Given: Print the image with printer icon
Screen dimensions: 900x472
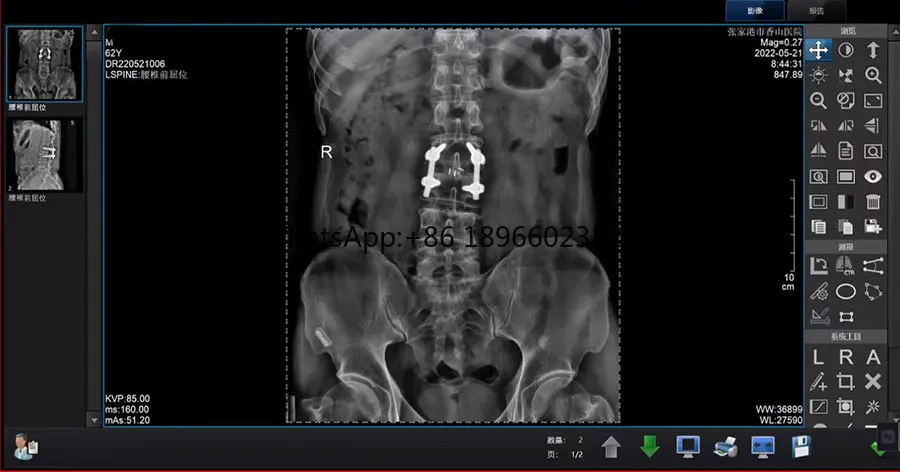Looking at the screenshot, I should click(725, 446).
